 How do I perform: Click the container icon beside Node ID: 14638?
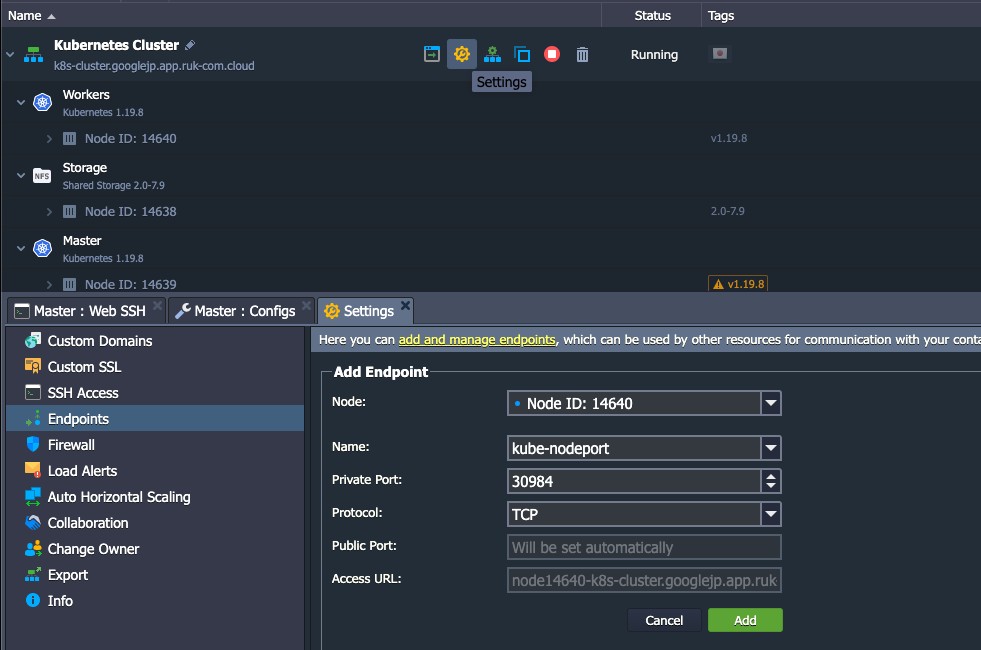69,211
